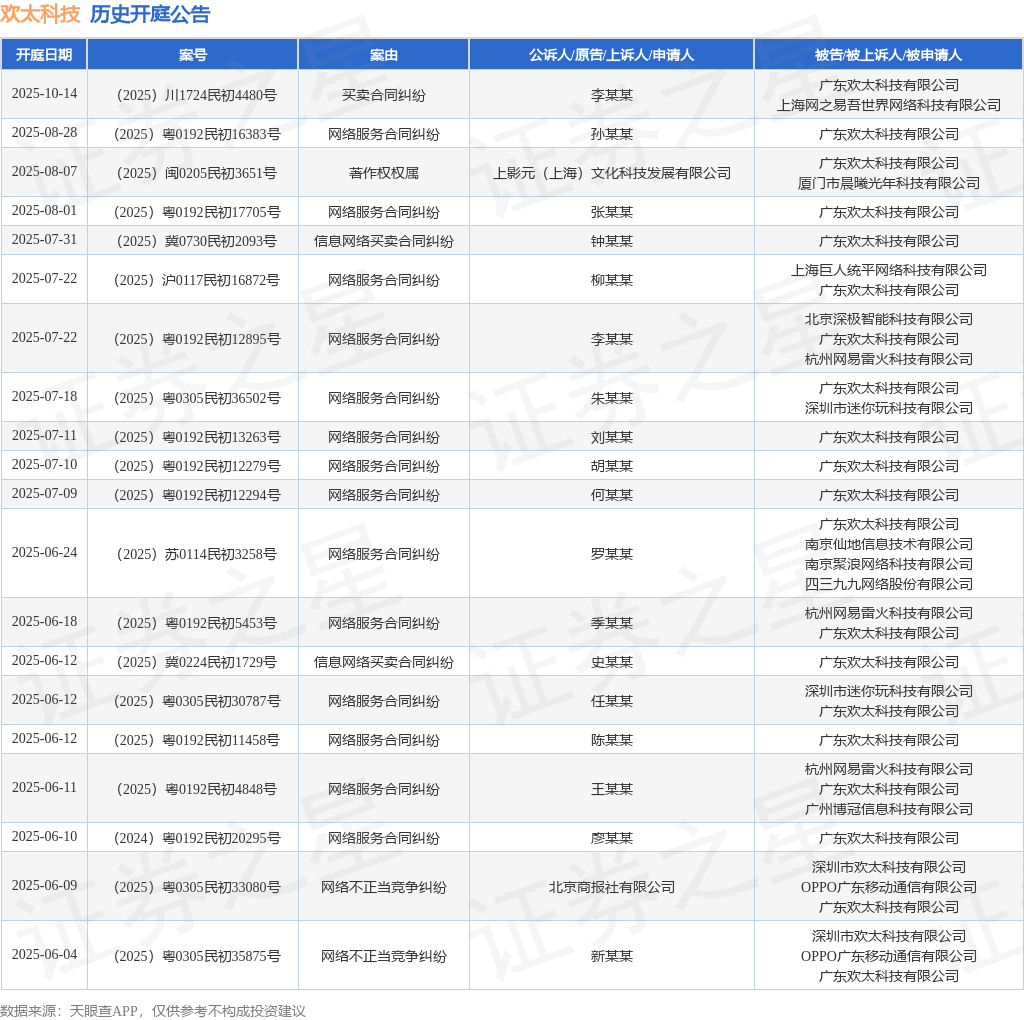The width and height of the screenshot is (1024, 1020).
Task: Click the 开庭日期 column header
Action: [44, 55]
